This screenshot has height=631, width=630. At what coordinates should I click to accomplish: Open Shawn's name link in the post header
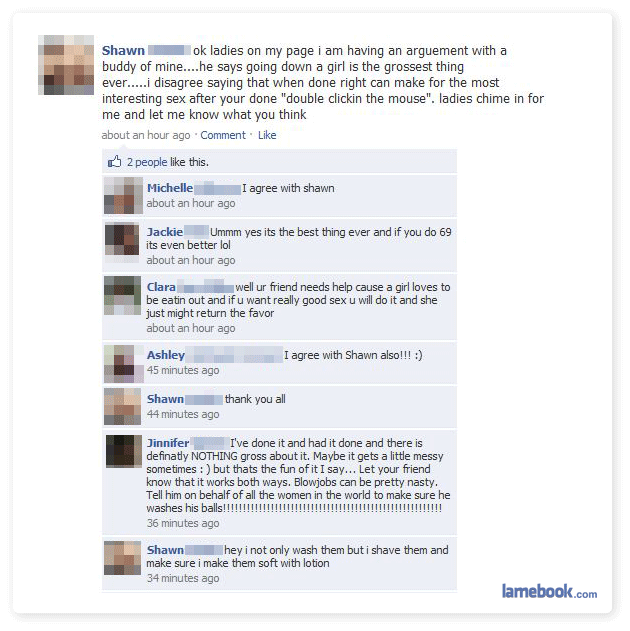click(123, 51)
